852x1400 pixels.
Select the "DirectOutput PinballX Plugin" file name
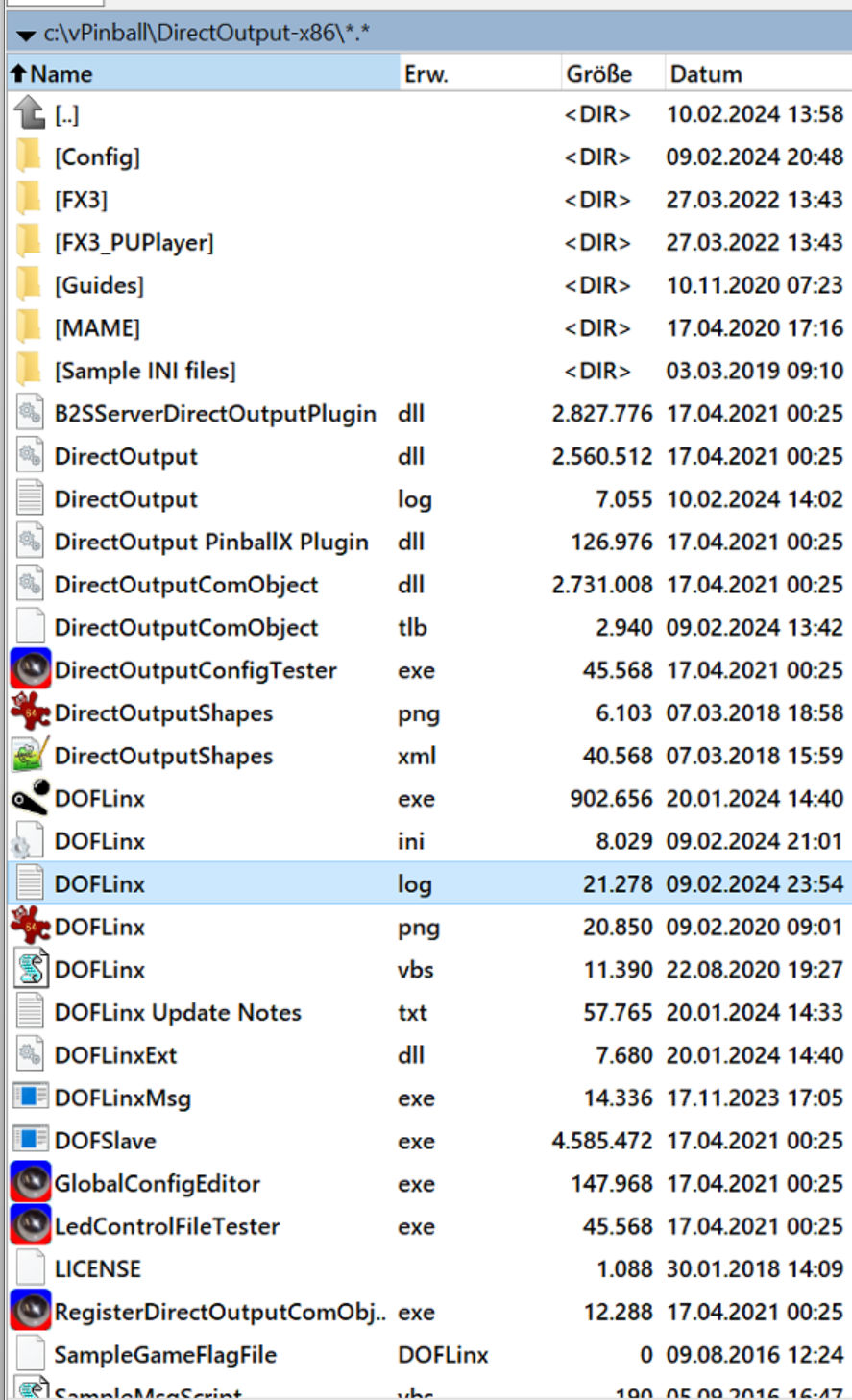point(211,542)
